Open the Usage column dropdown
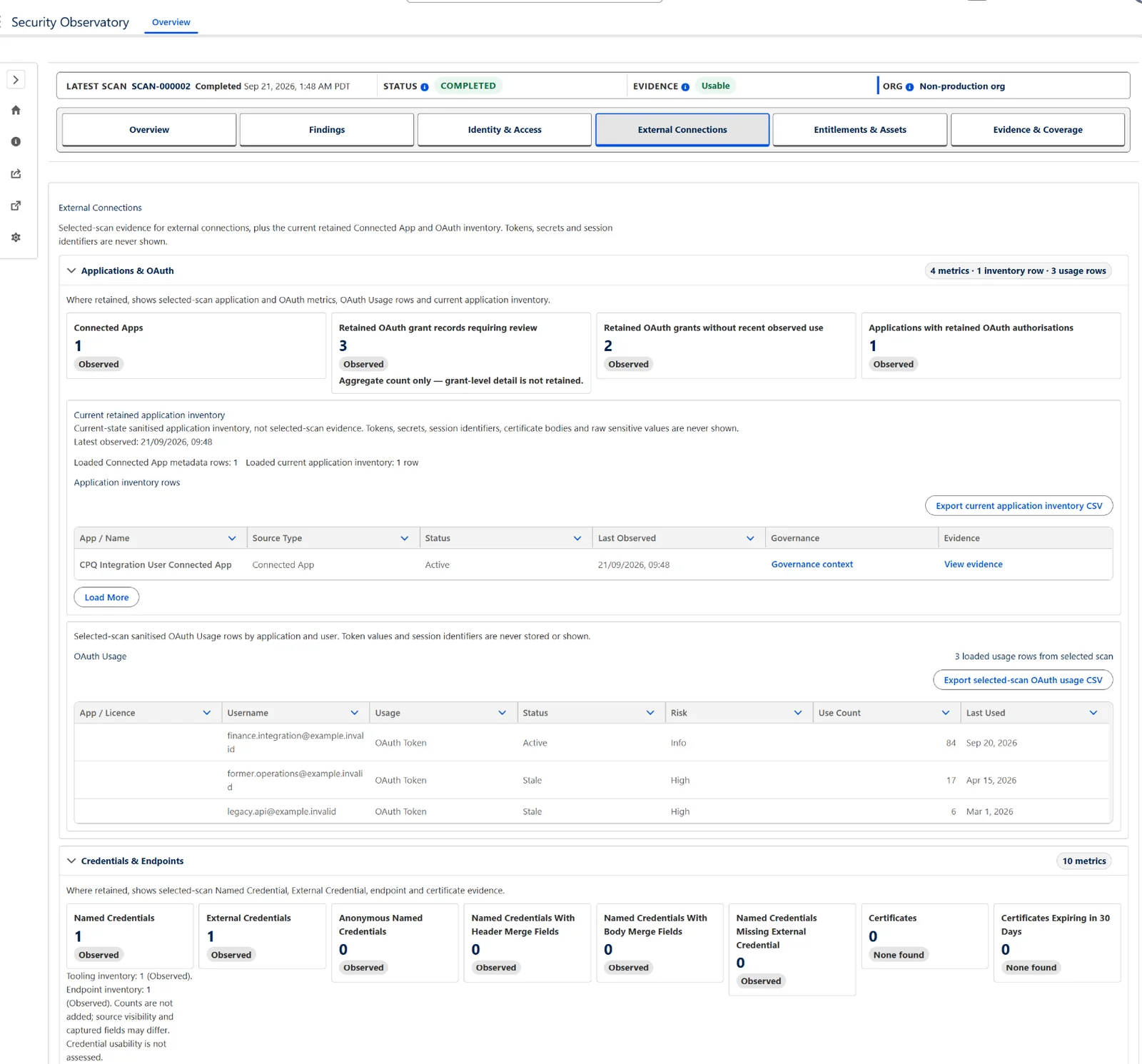Viewport: 1142px width, 1064px height. point(502,713)
